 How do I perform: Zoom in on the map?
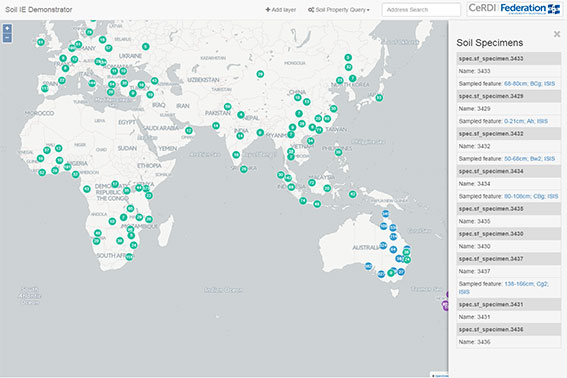[x=7, y=29]
